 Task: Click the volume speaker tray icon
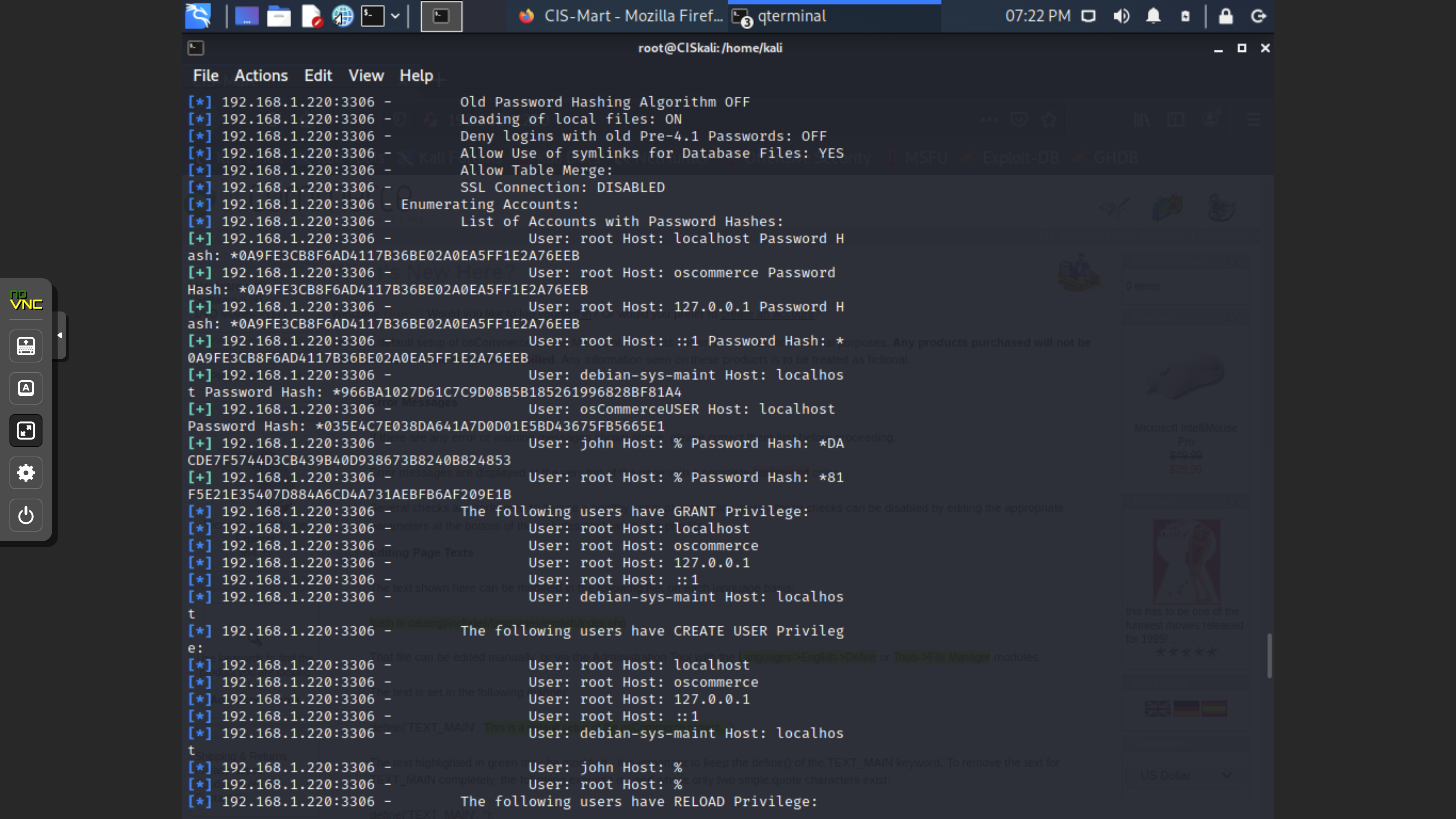1122,16
